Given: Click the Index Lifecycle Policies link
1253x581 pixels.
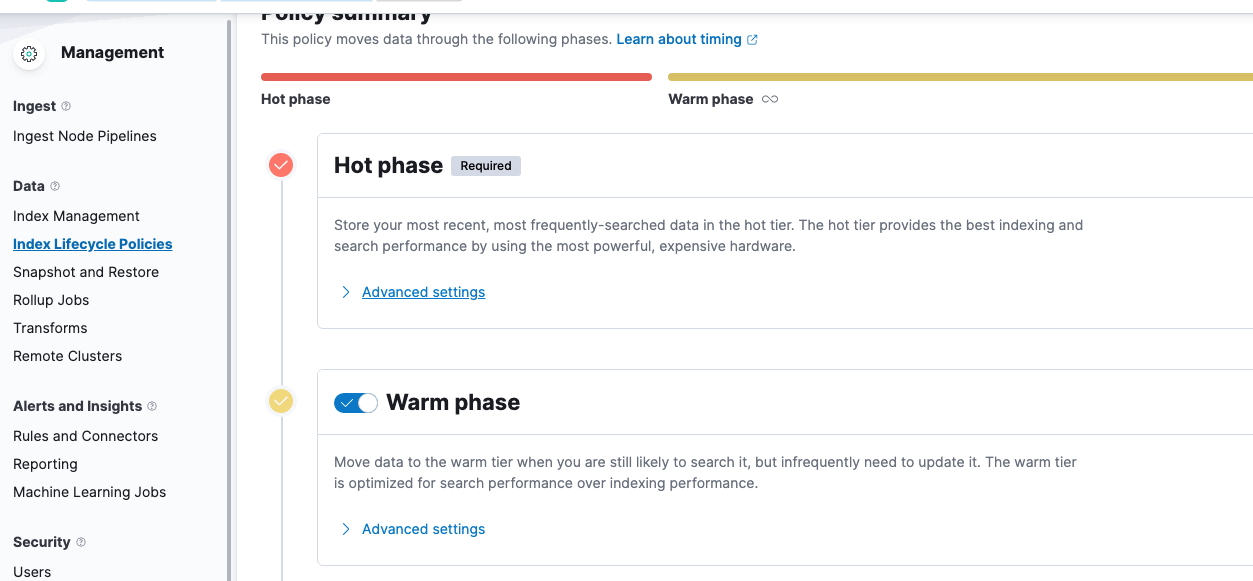Looking at the screenshot, I should tap(92, 244).
